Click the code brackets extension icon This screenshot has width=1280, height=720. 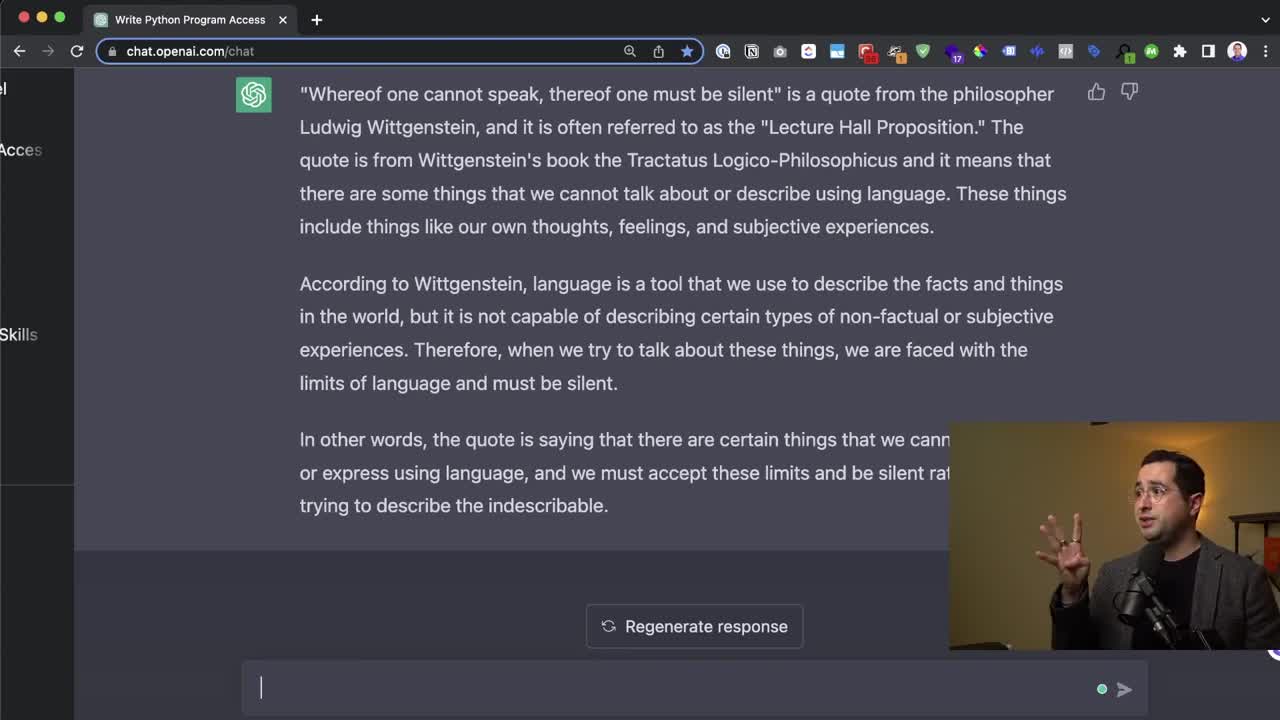[1066, 52]
